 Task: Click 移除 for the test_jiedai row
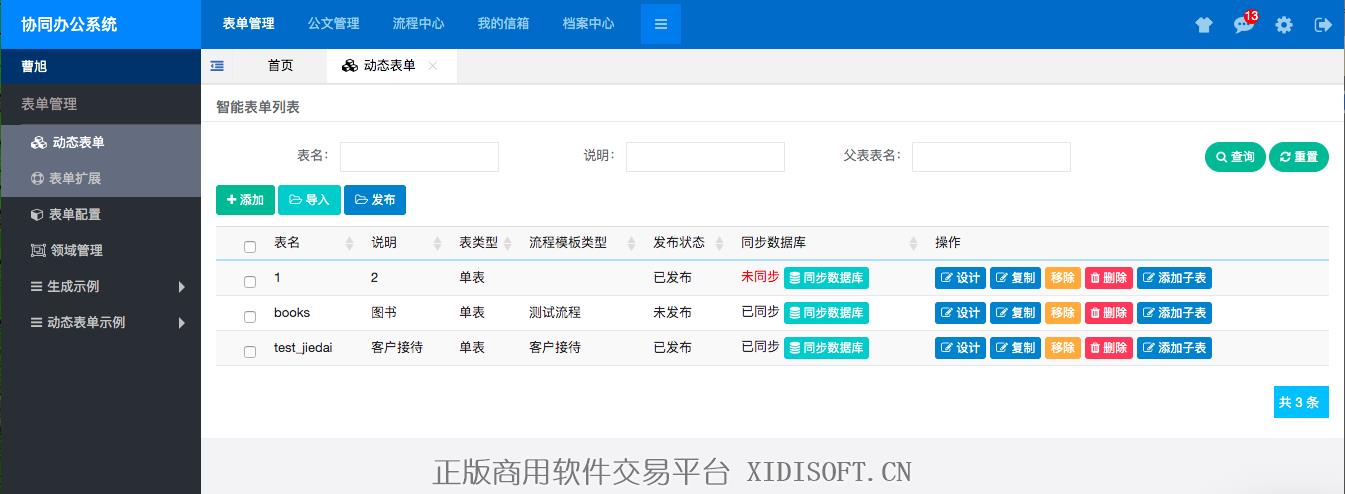[1063, 348]
